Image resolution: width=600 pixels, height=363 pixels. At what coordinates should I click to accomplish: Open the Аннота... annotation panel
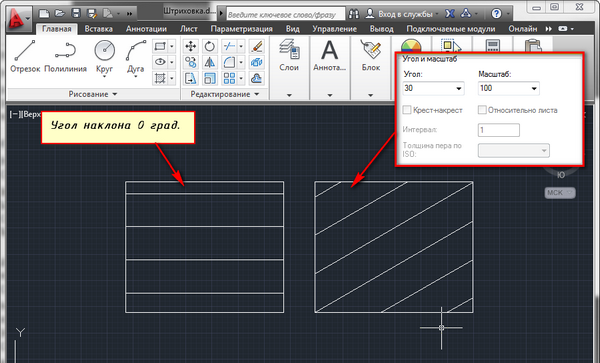[x=329, y=55]
